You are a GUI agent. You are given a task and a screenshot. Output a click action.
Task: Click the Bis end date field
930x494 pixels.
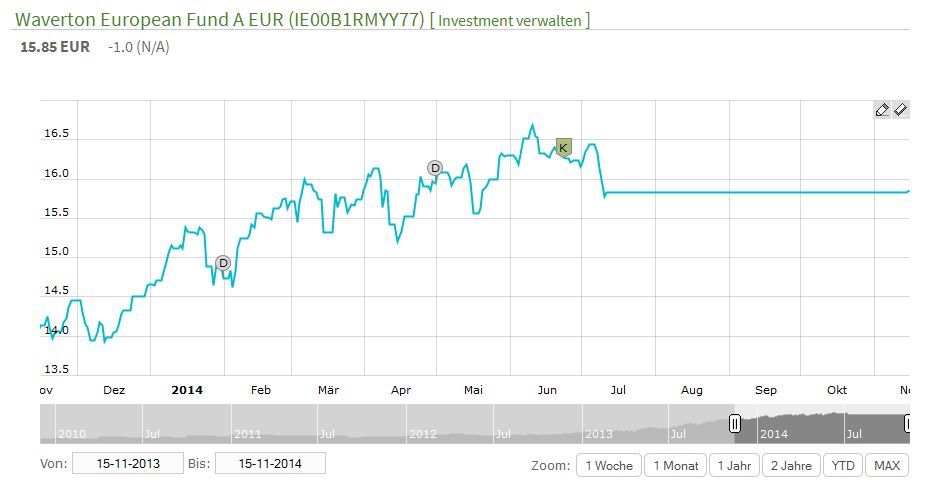tap(270, 463)
